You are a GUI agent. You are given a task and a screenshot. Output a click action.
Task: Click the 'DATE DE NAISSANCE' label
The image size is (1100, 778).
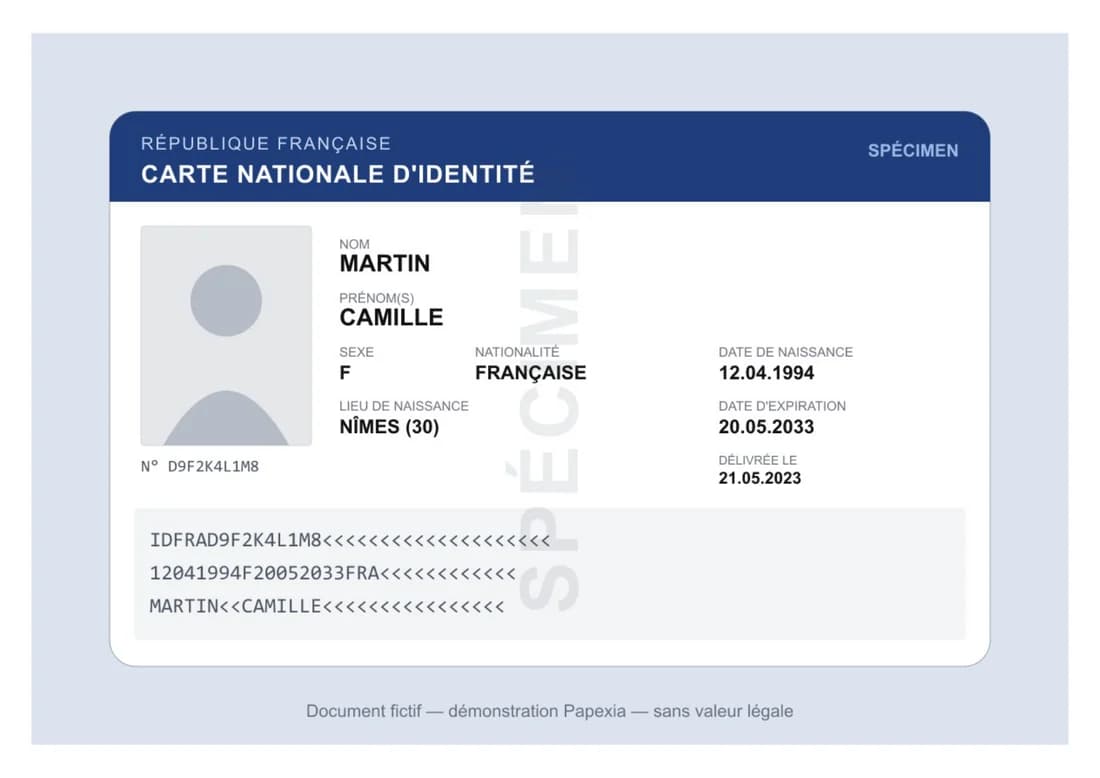pyautogui.click(x=786, y=352)
